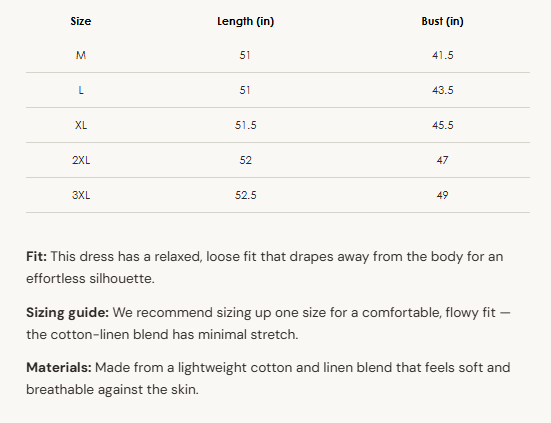Click the 43.5 bust value
Viewport: 551px width, 423px height.
[x=442, y=90]
